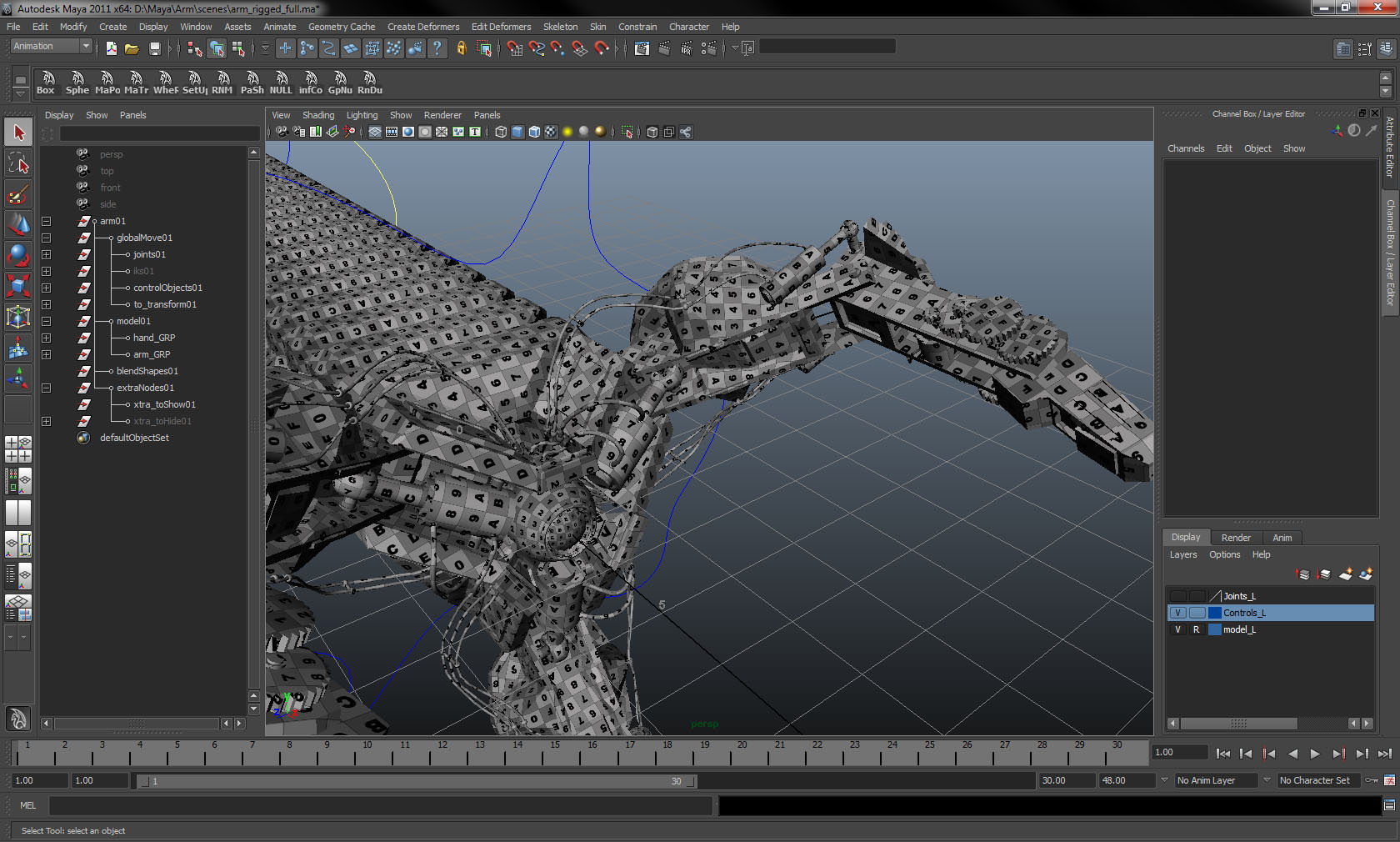The width and height of the screenshot is (1400, 842).
Task: Expand the hand_GRP node
Action: 47,338
